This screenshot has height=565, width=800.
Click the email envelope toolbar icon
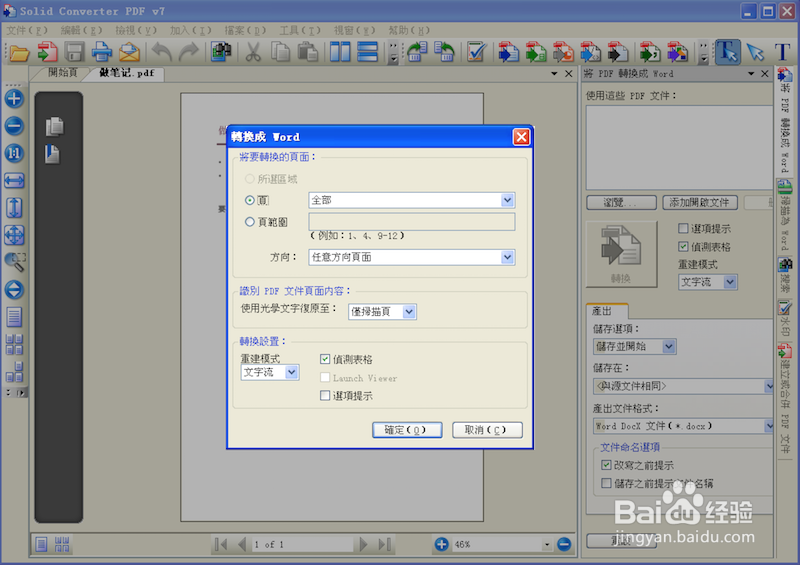click(129, 52)
